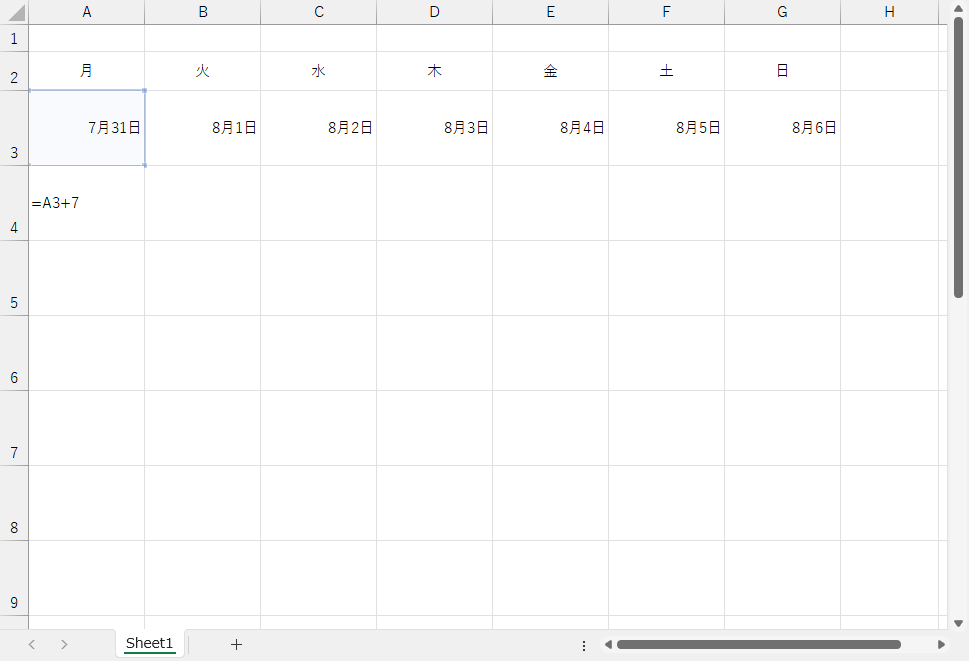This screenshot has width=969, height=661.
Task: Go to previous sheet with left arrow
Action: pos(32,644)
